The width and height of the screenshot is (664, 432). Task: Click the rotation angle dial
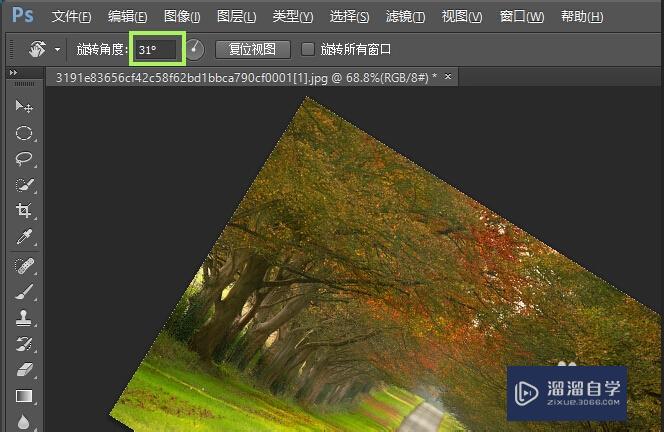click(195, 50)
